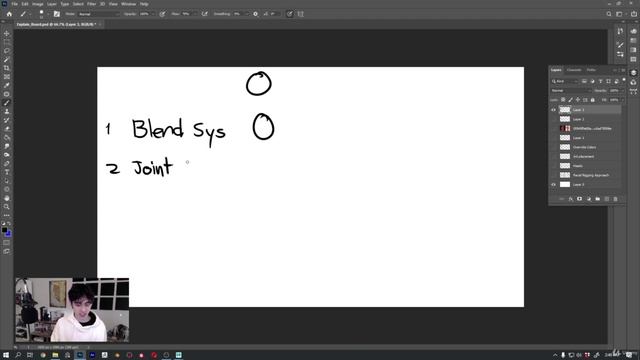Viewport: 640px width, 360px height.
Task: Hide the selected top layer's eye
Action: coord(553,110)
